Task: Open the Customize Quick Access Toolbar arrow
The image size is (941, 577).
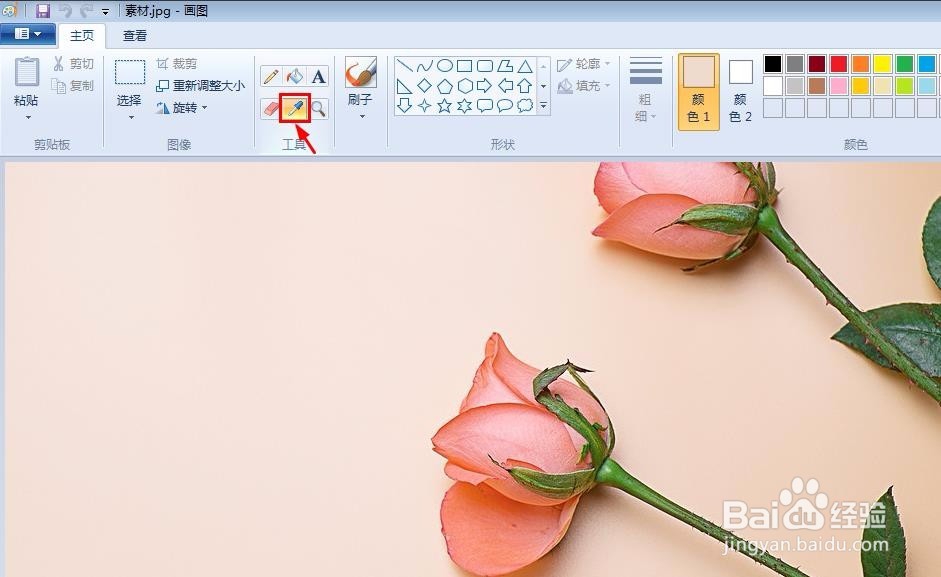Action: pyautogui.click(x=105, y=11)
